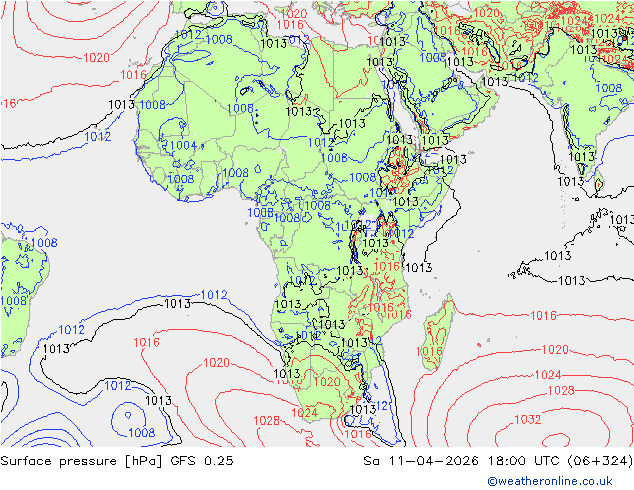Click the red "1032" isobar label
Image resolution: width=634 pixels, height=490 pixels.
[x=527, y=420]
